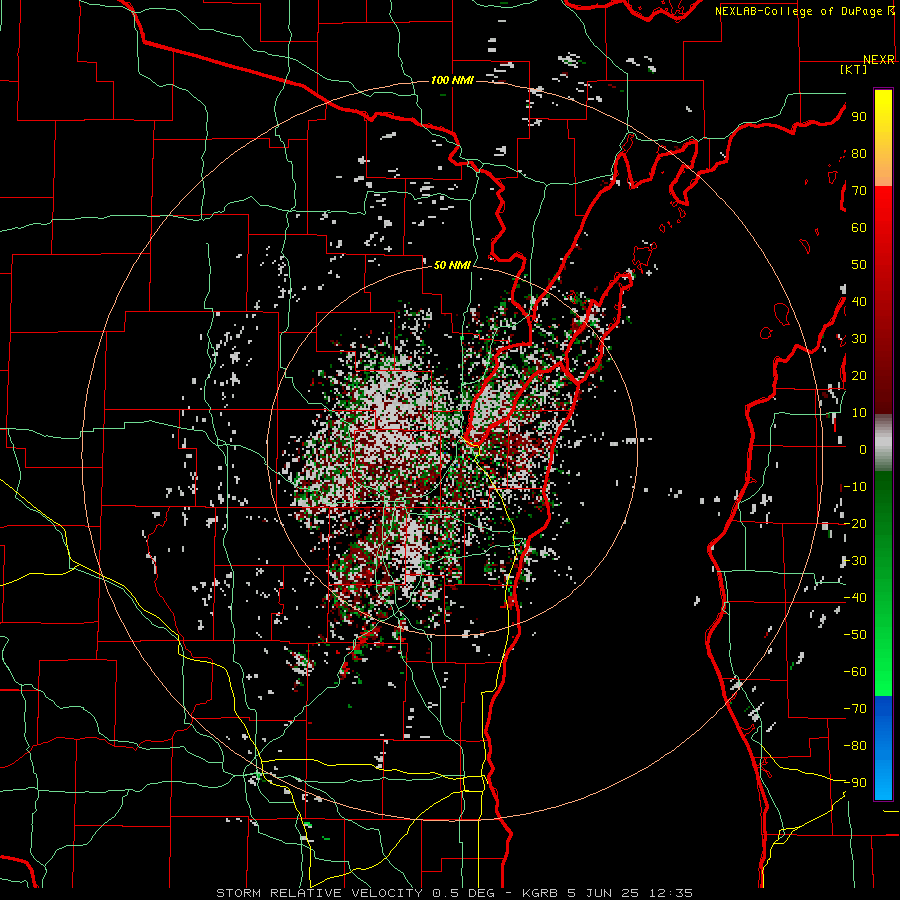The width and height of the screenshot is (900, 900).
Task: Click the -30 value on velocity scale
Action: click(x=855, y=561)
